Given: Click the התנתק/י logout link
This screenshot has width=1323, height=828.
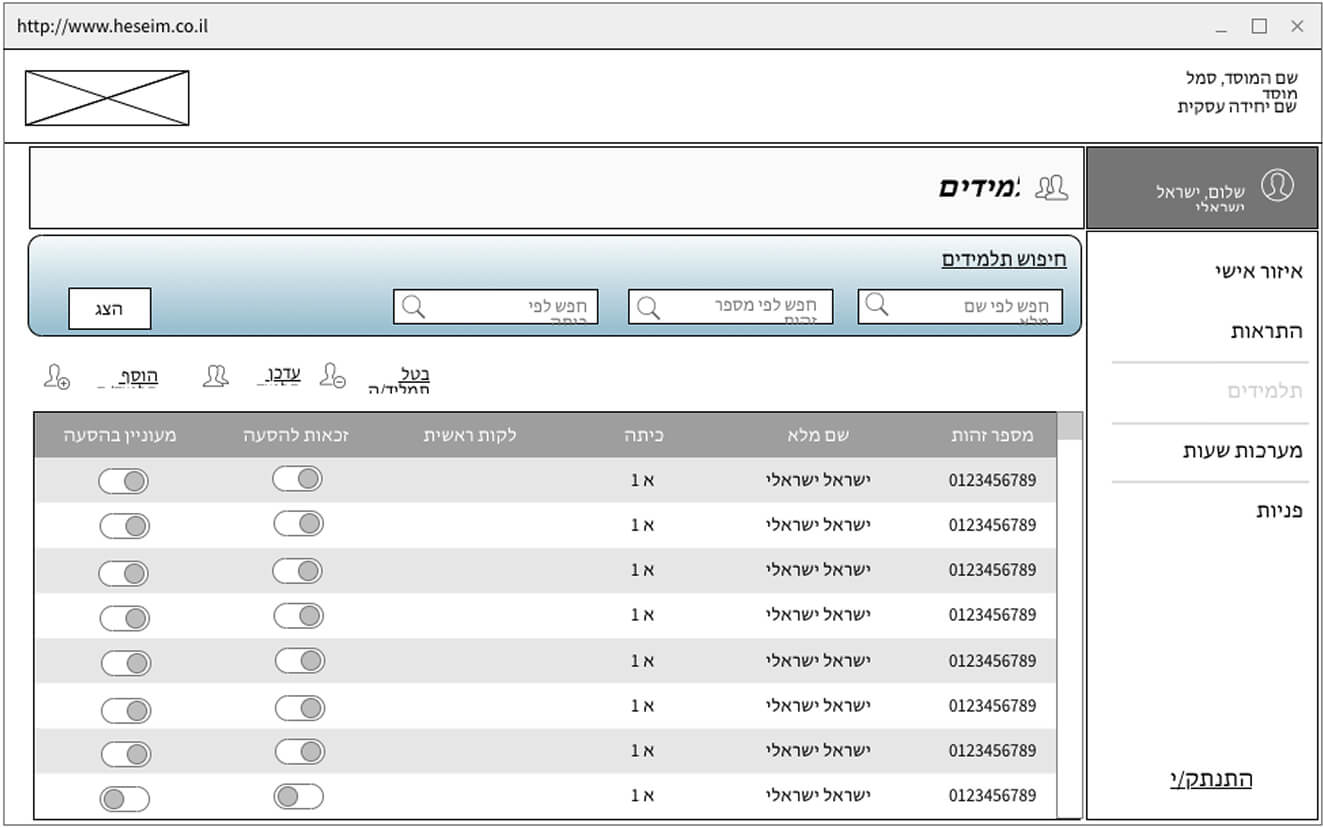Looking at the screenshot, I should (x=1210, y=779).
